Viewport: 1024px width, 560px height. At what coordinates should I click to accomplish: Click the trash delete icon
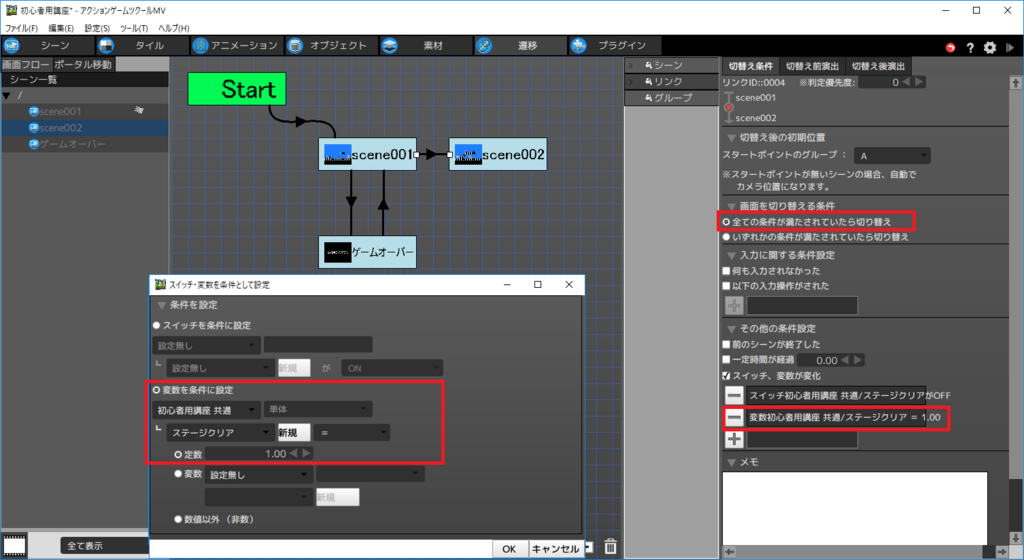(x=610, y=546)
